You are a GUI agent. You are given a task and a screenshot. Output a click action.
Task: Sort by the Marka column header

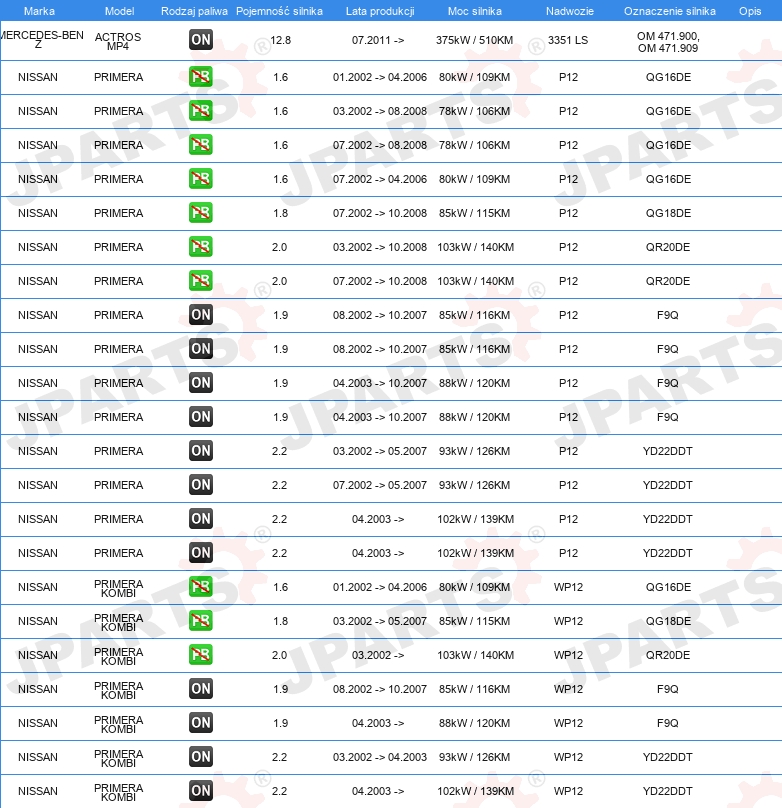pyautogui.click(x=39, y=11)
